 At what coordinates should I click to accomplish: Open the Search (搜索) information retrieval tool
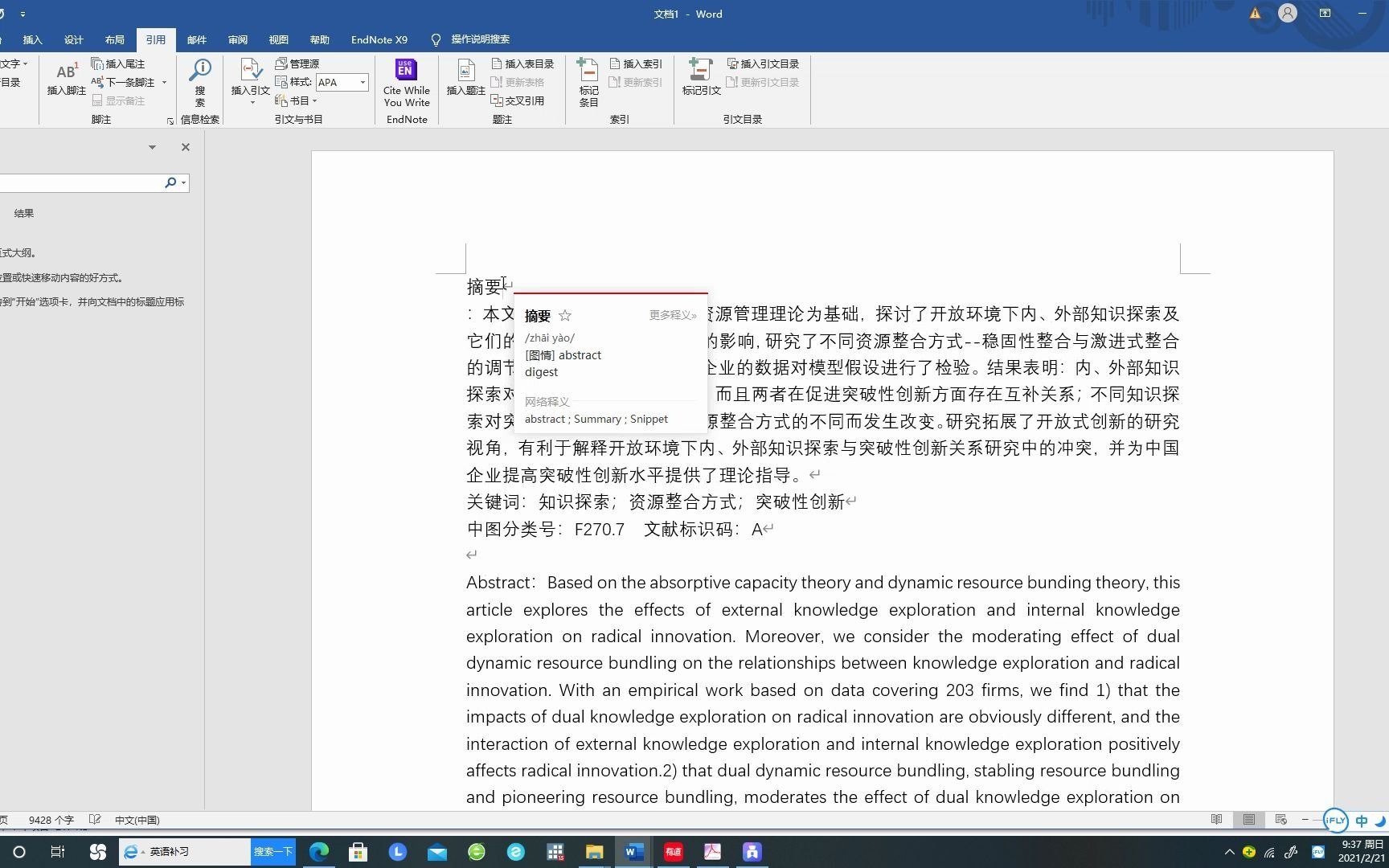[x=199, y=83]
